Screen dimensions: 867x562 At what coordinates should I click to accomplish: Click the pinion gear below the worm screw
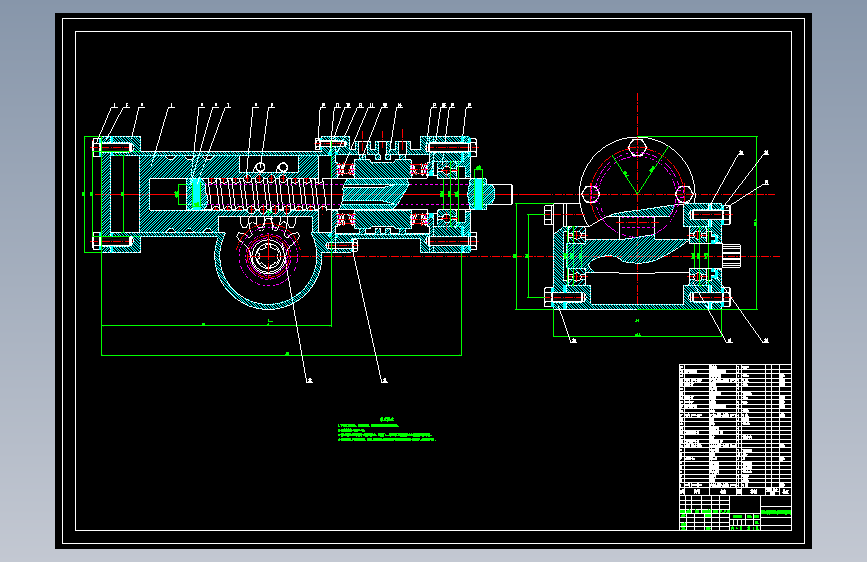pos(268,256)
